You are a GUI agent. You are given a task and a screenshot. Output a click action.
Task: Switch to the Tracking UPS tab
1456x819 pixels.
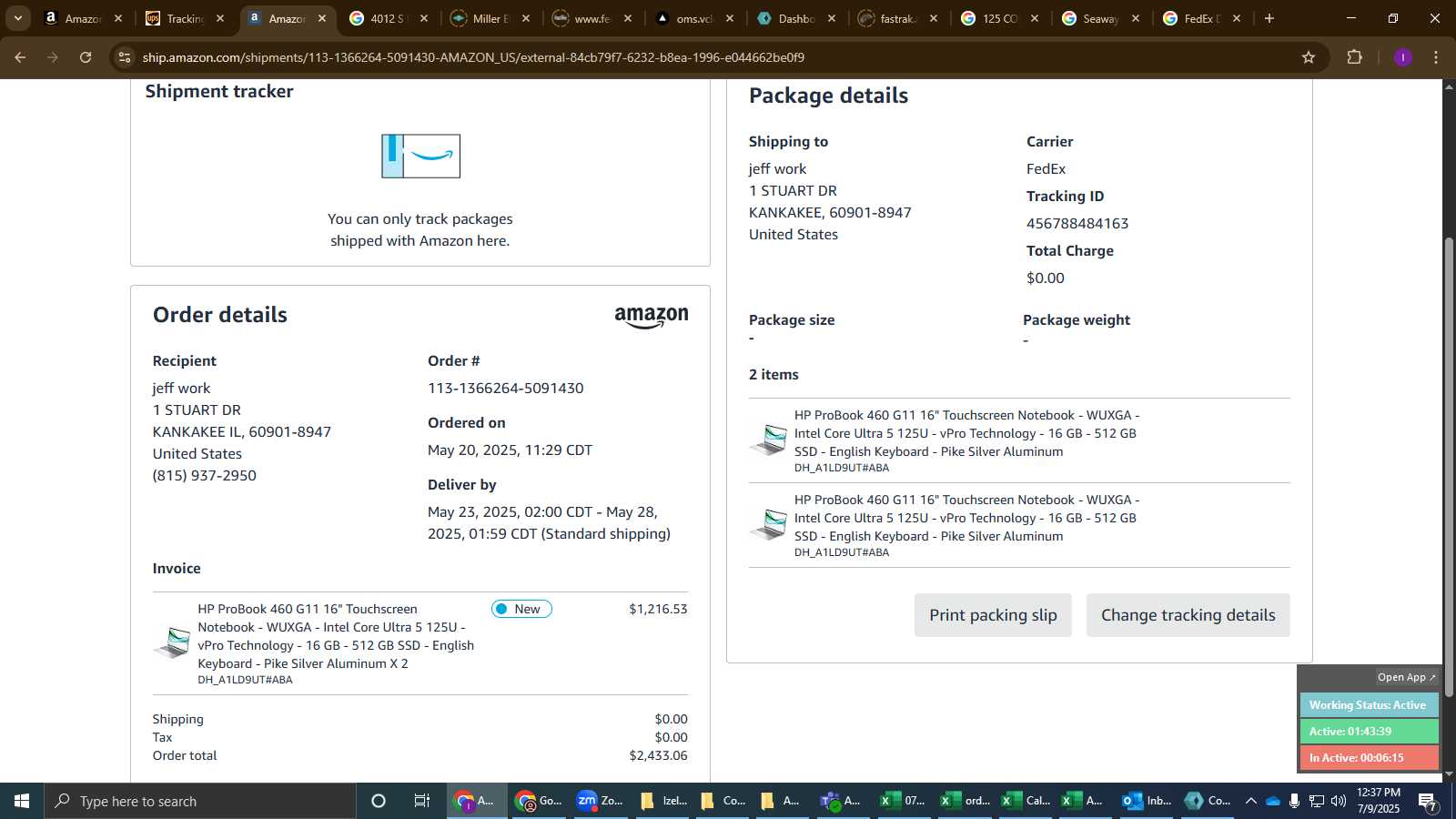[185, 18]
